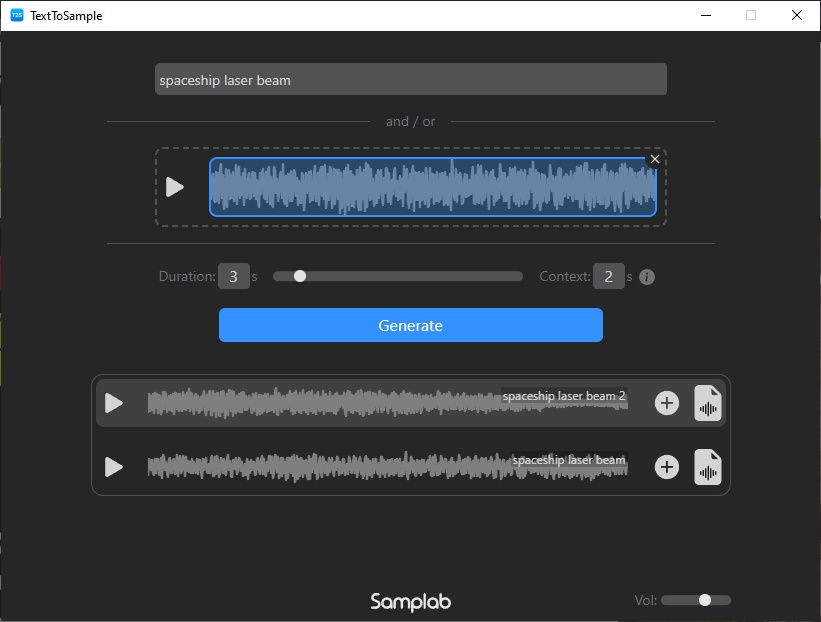Adjust the Duration slider handle
This screenshot has width=821, height=622.
[299, 276]
